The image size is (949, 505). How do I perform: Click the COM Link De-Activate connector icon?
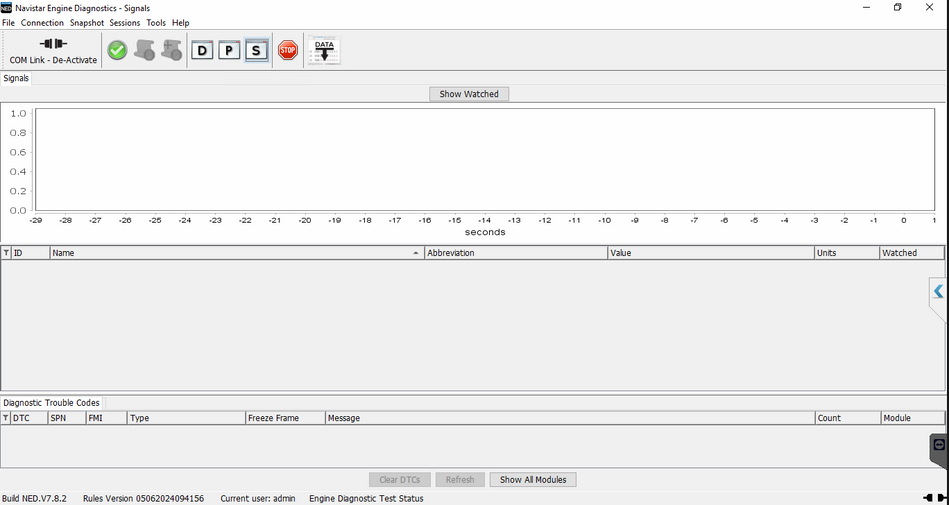(53, 44)
